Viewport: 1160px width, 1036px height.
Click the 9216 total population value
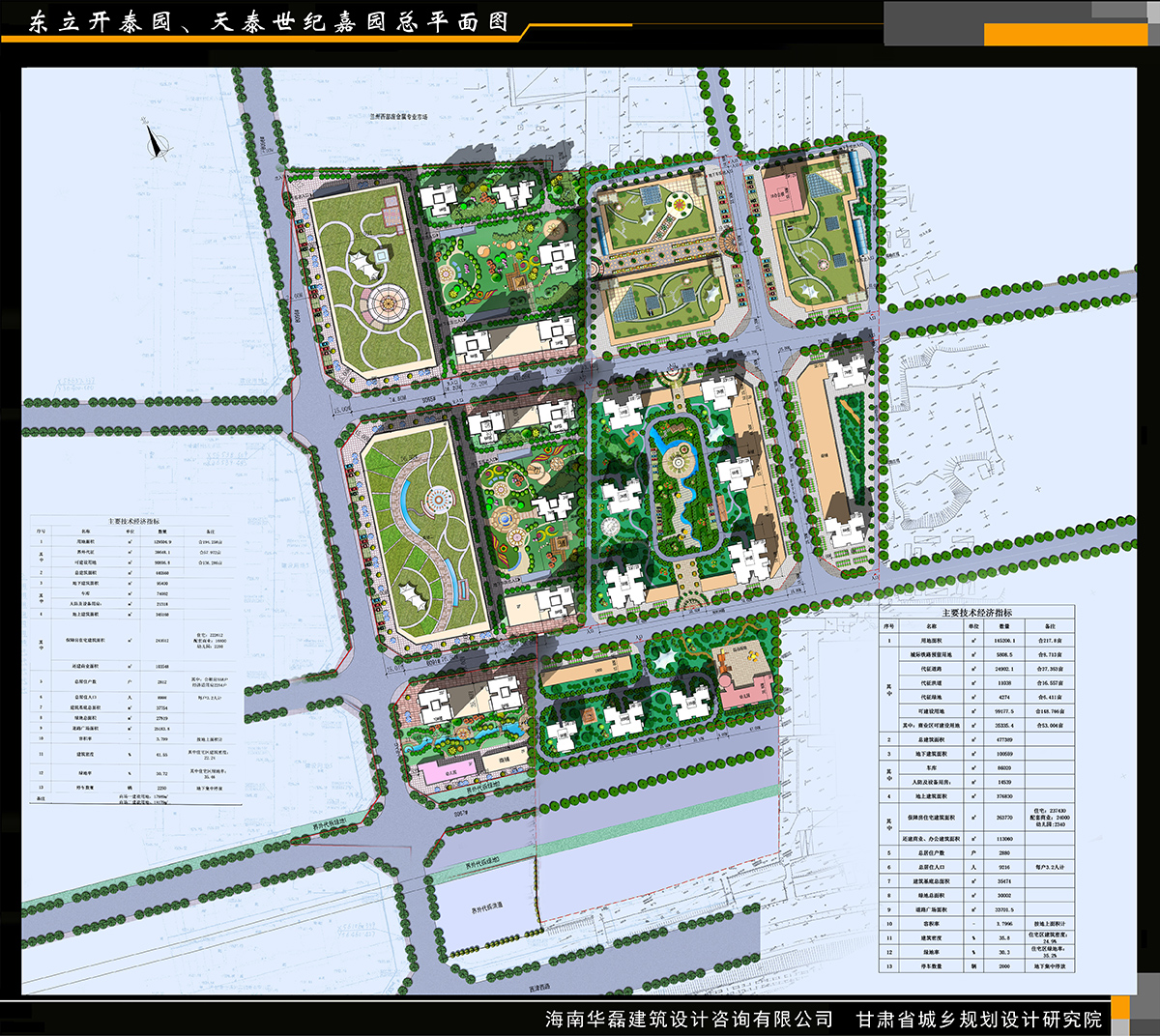click(1004, 867)
